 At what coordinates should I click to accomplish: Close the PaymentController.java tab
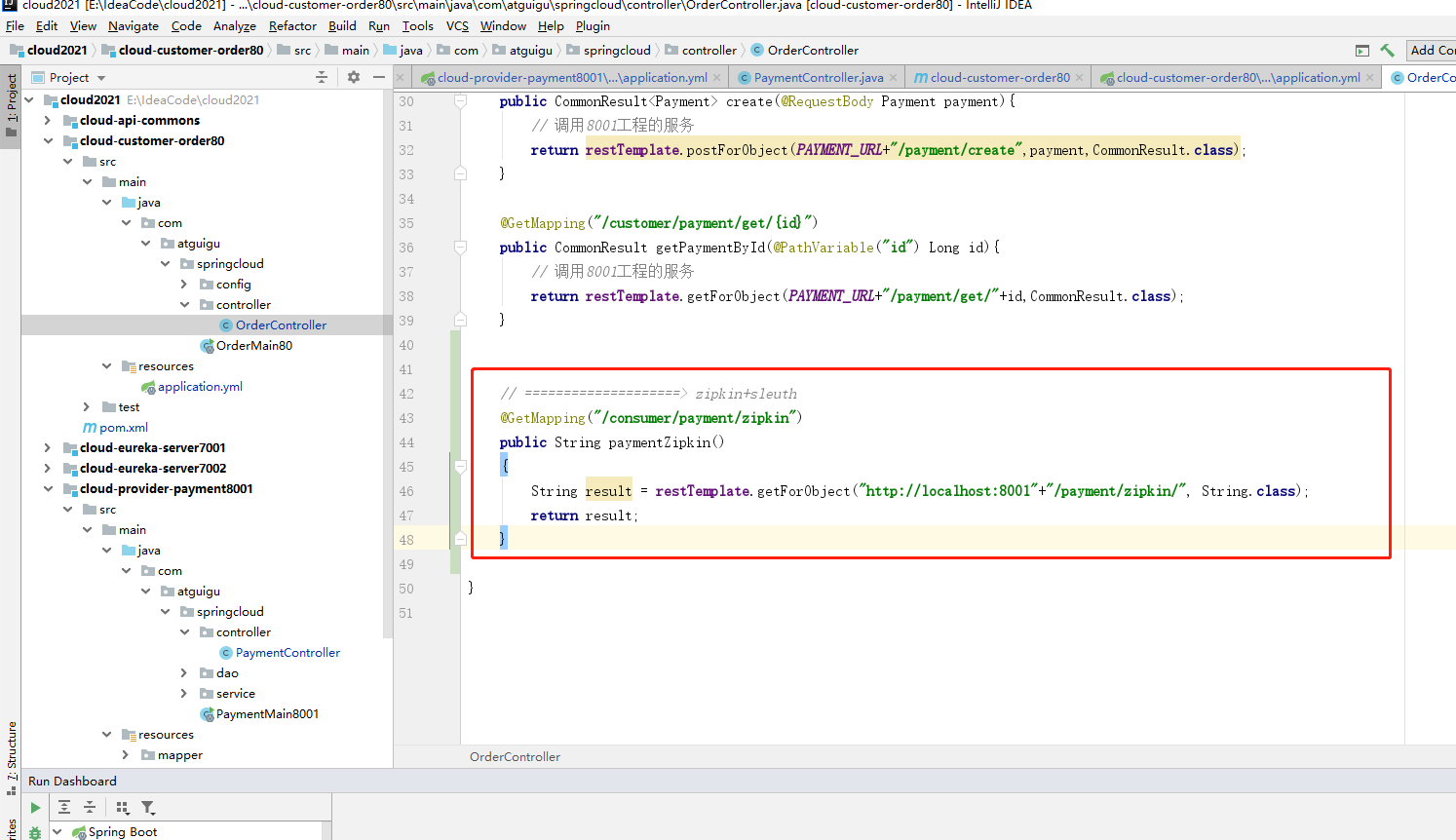click(893, 78)
